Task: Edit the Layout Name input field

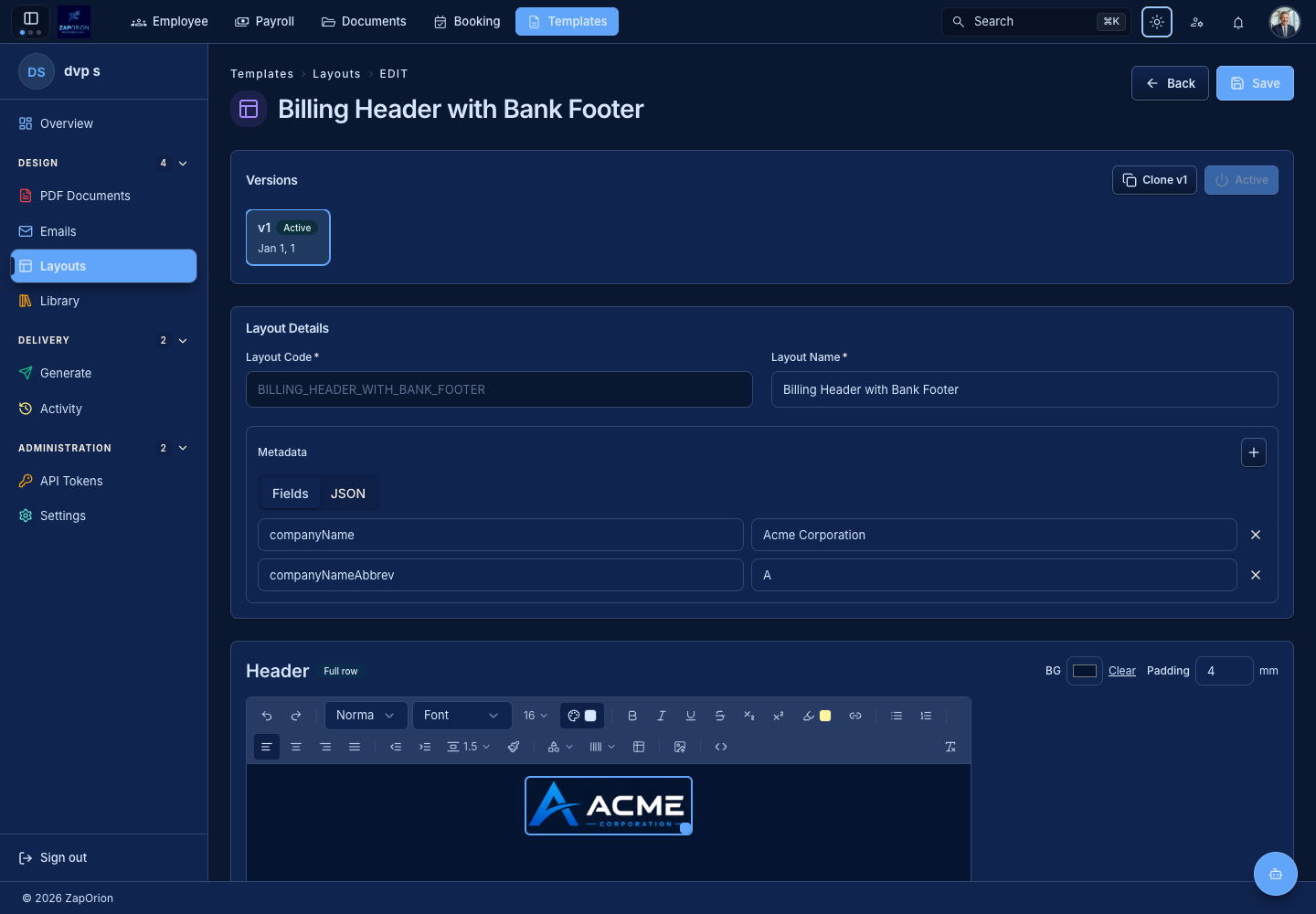Action: pyautogui.click(x=1024, y=389)
